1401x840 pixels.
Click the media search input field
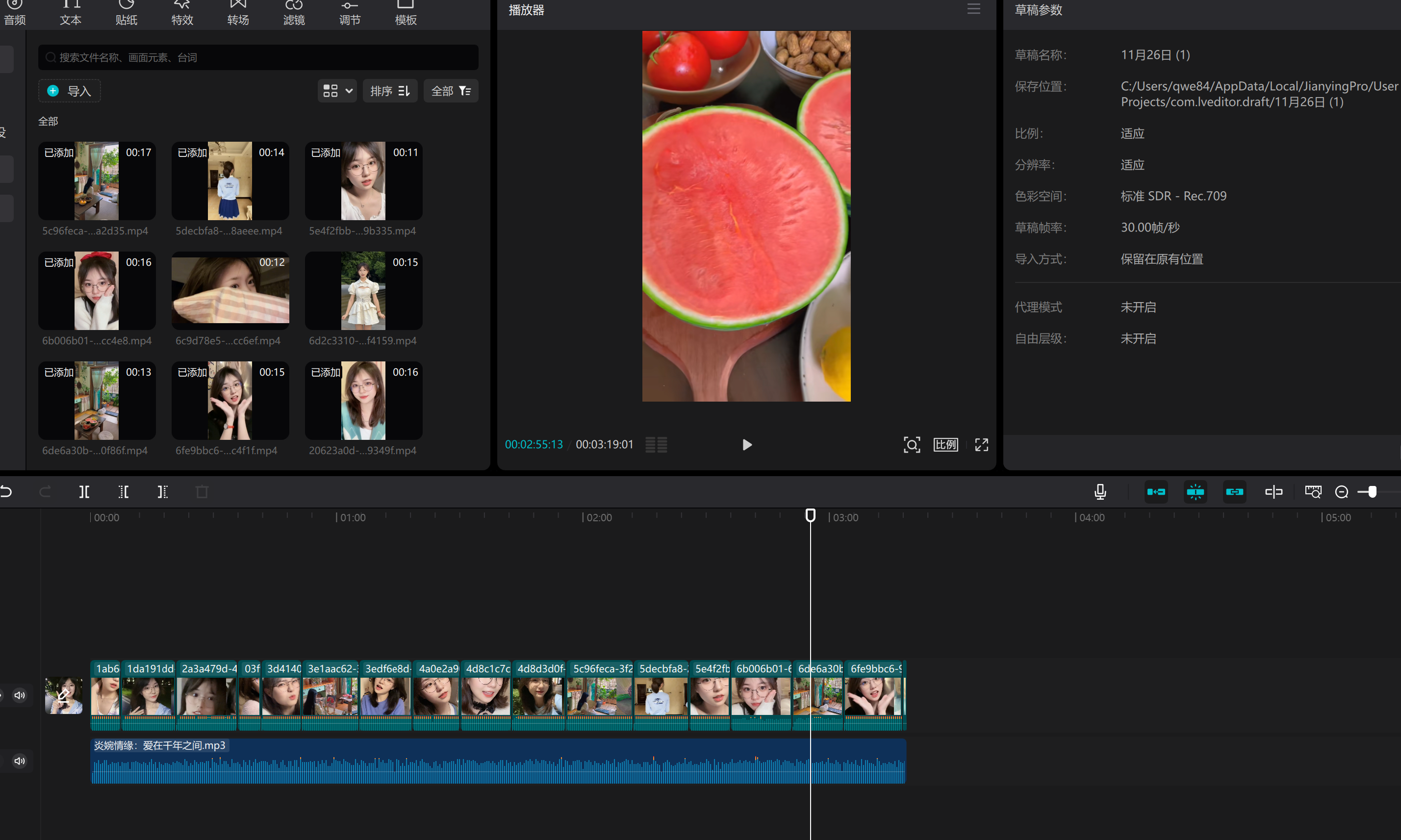258,58
